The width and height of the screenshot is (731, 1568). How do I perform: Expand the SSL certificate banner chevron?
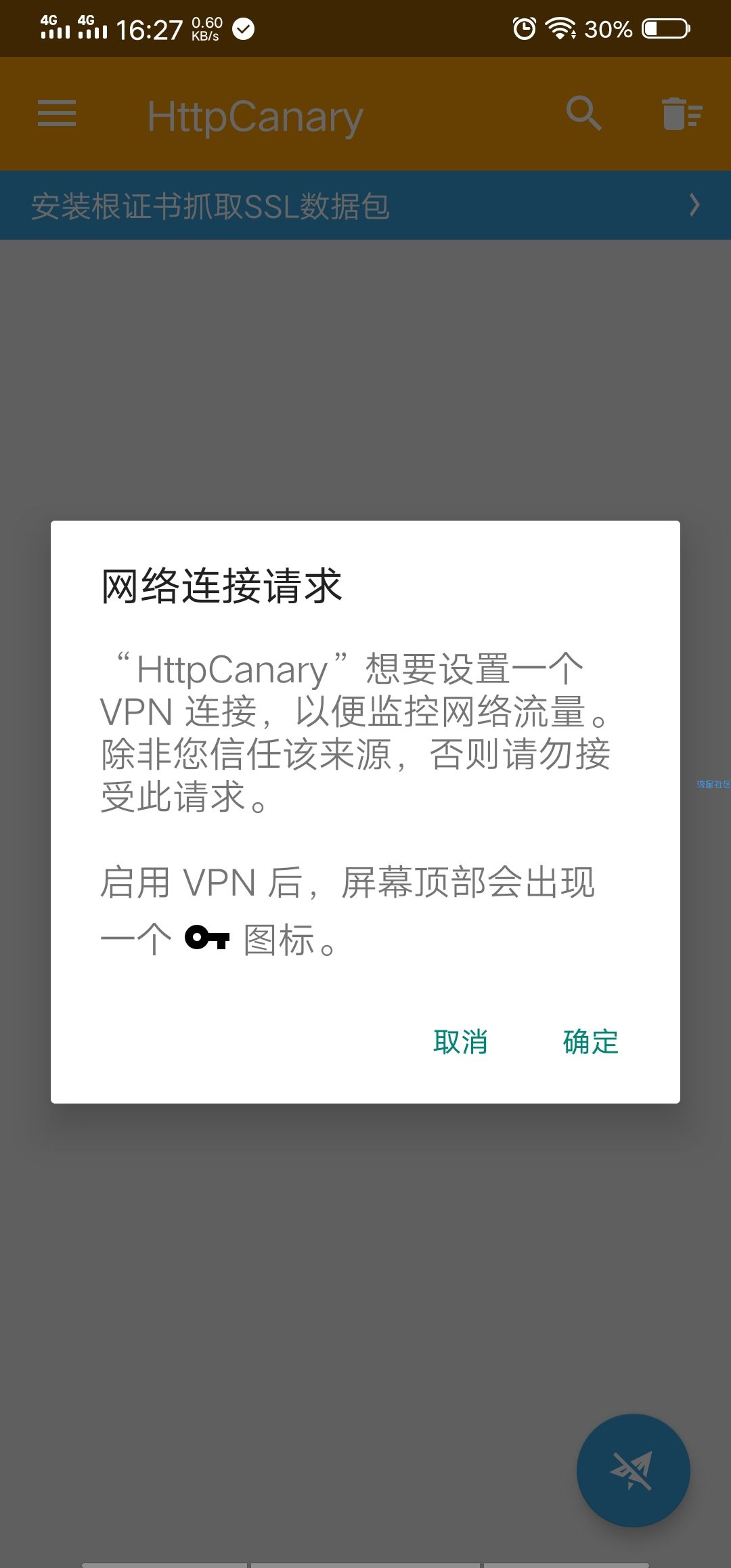pos(694,204)
